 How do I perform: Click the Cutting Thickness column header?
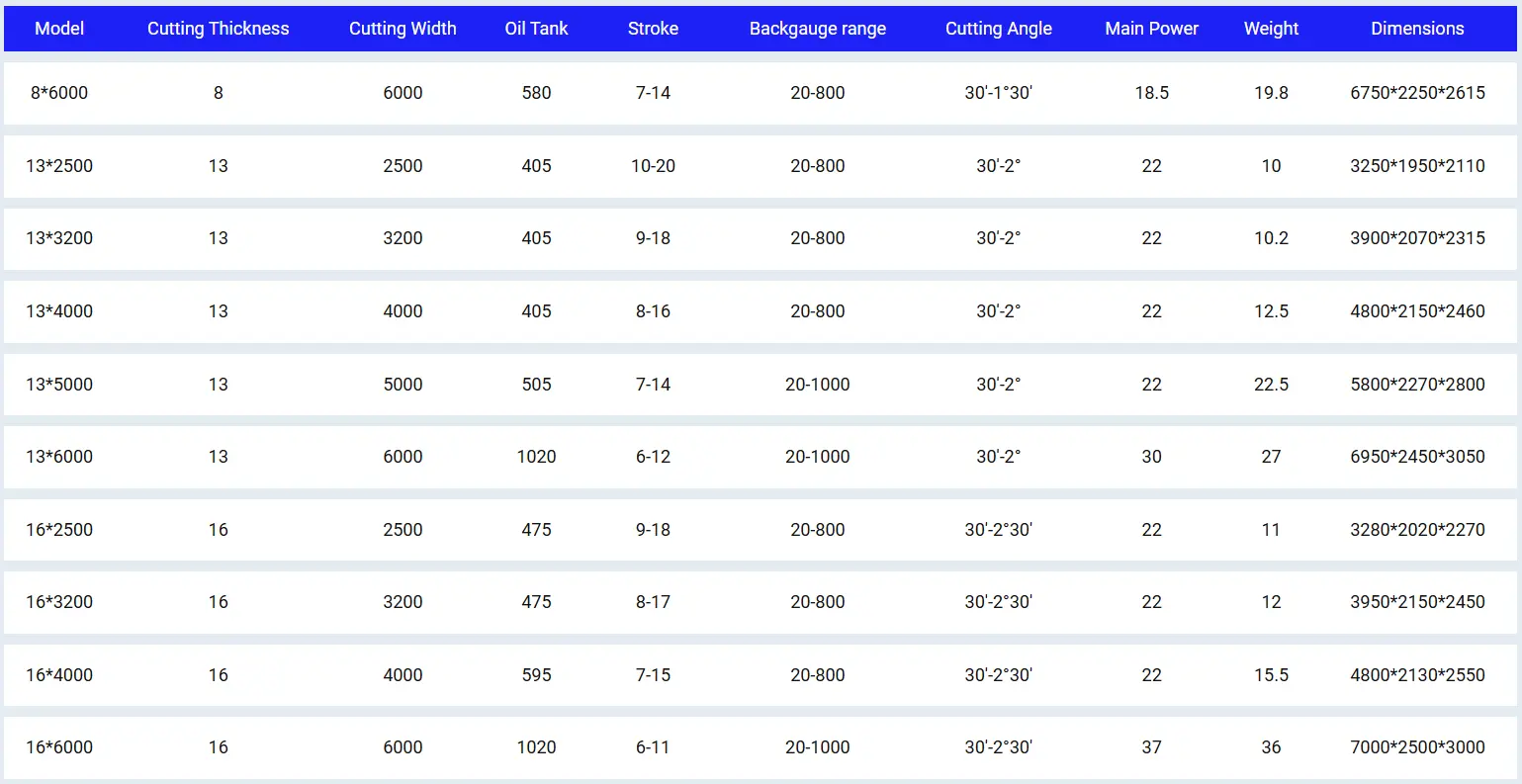click(218, 29)
